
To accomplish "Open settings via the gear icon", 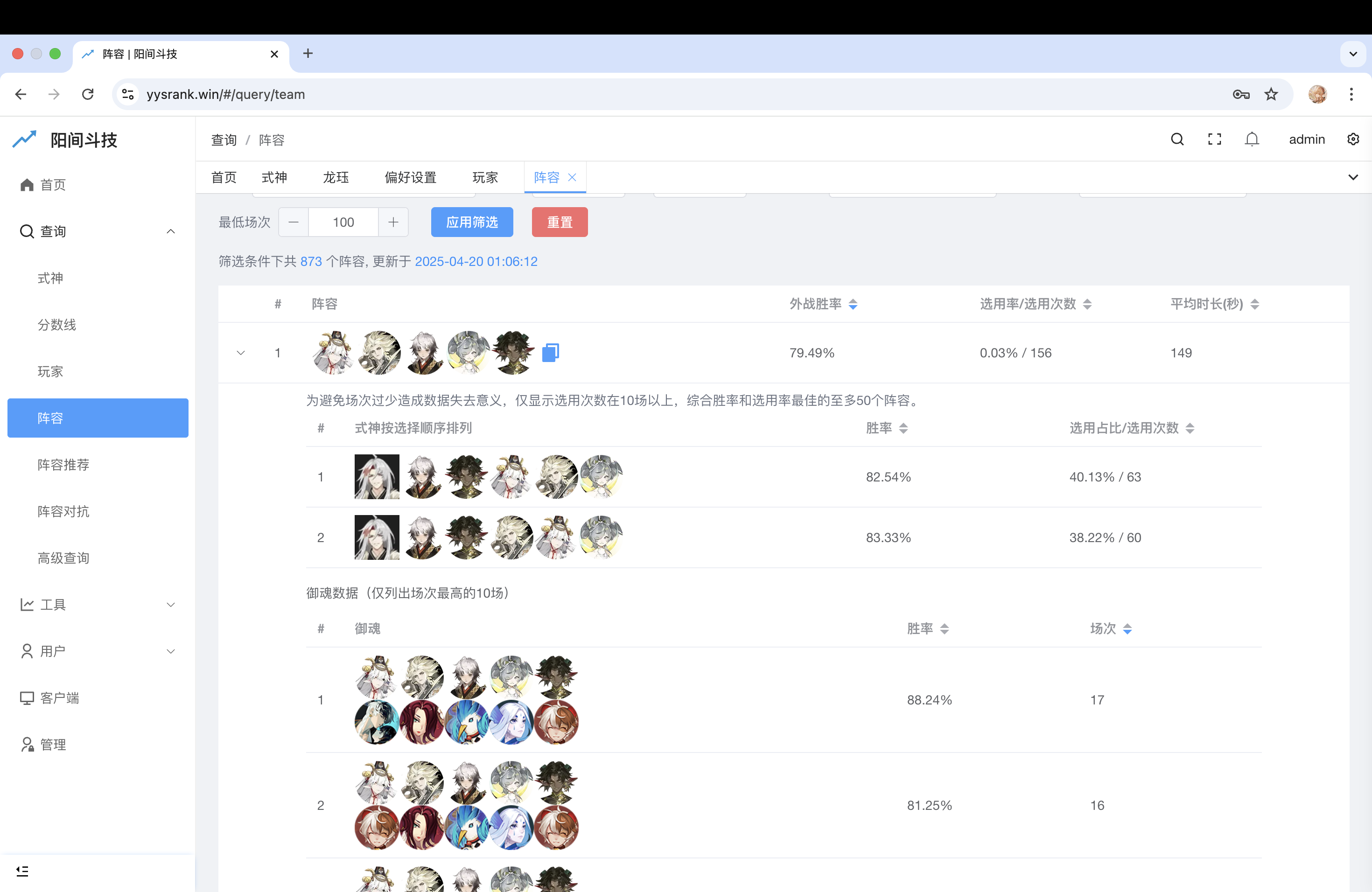I will click(x=1353, y=139).
